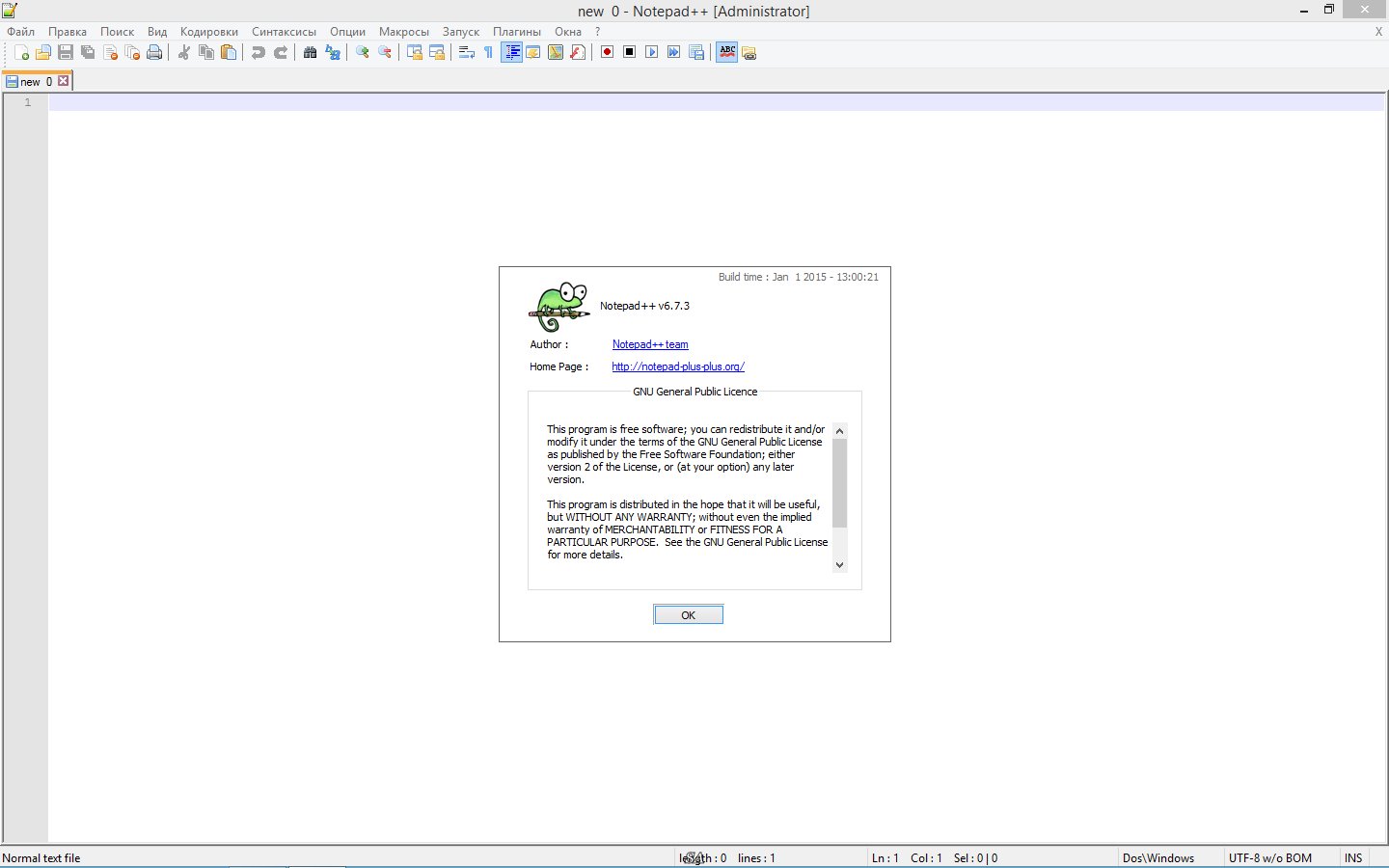1389x868 pixels.
Task: Click the Open file toolbar icon
Action: (x=43, y=52)
